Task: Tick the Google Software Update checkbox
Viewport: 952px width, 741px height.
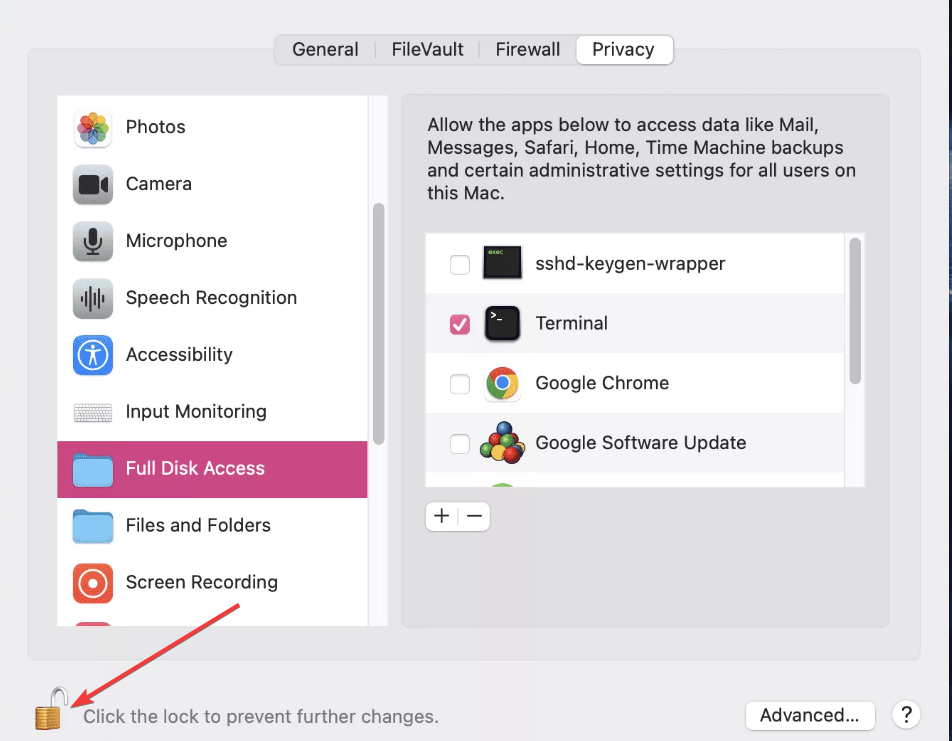Action: (460, 444)
